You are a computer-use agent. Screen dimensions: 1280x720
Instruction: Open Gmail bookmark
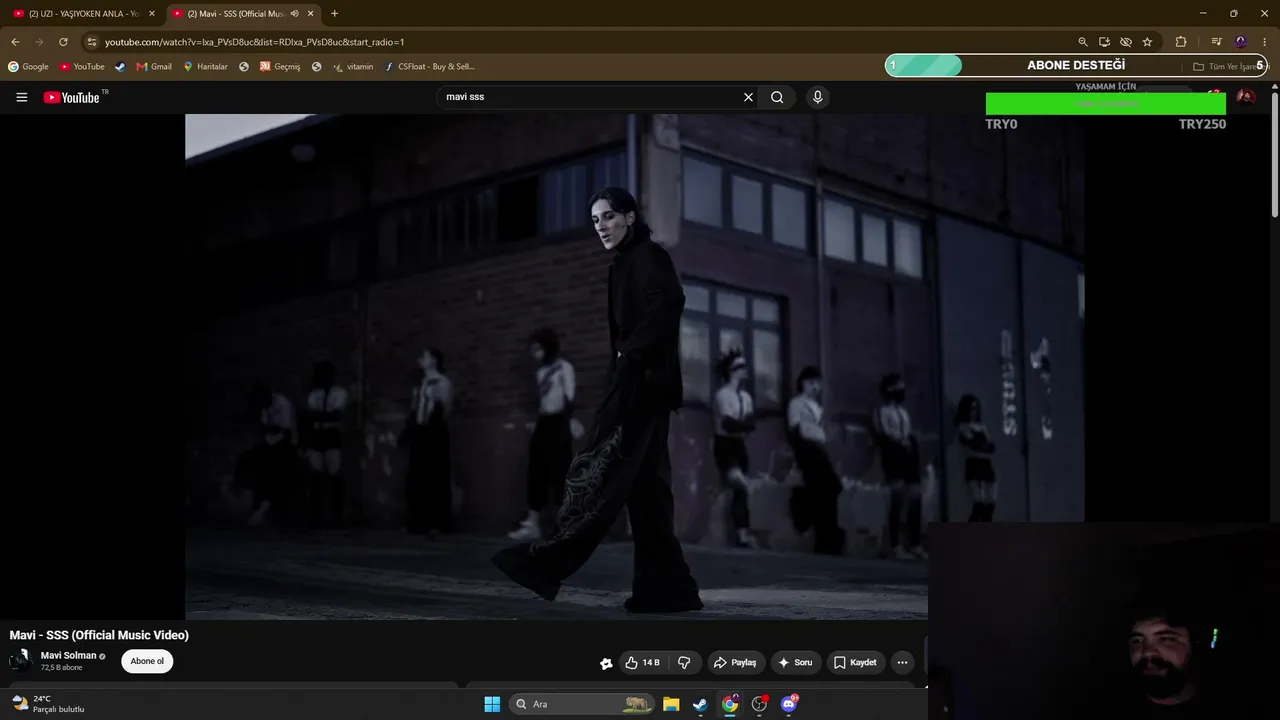[154, 67]
